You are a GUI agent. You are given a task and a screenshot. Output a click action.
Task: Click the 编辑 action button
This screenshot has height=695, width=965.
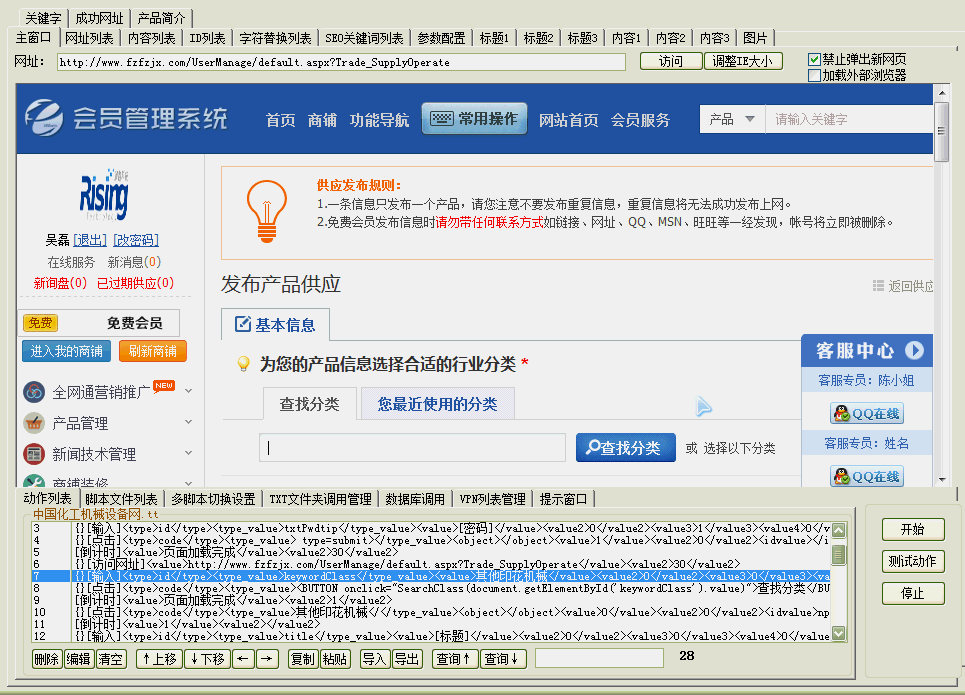(79, 659)
